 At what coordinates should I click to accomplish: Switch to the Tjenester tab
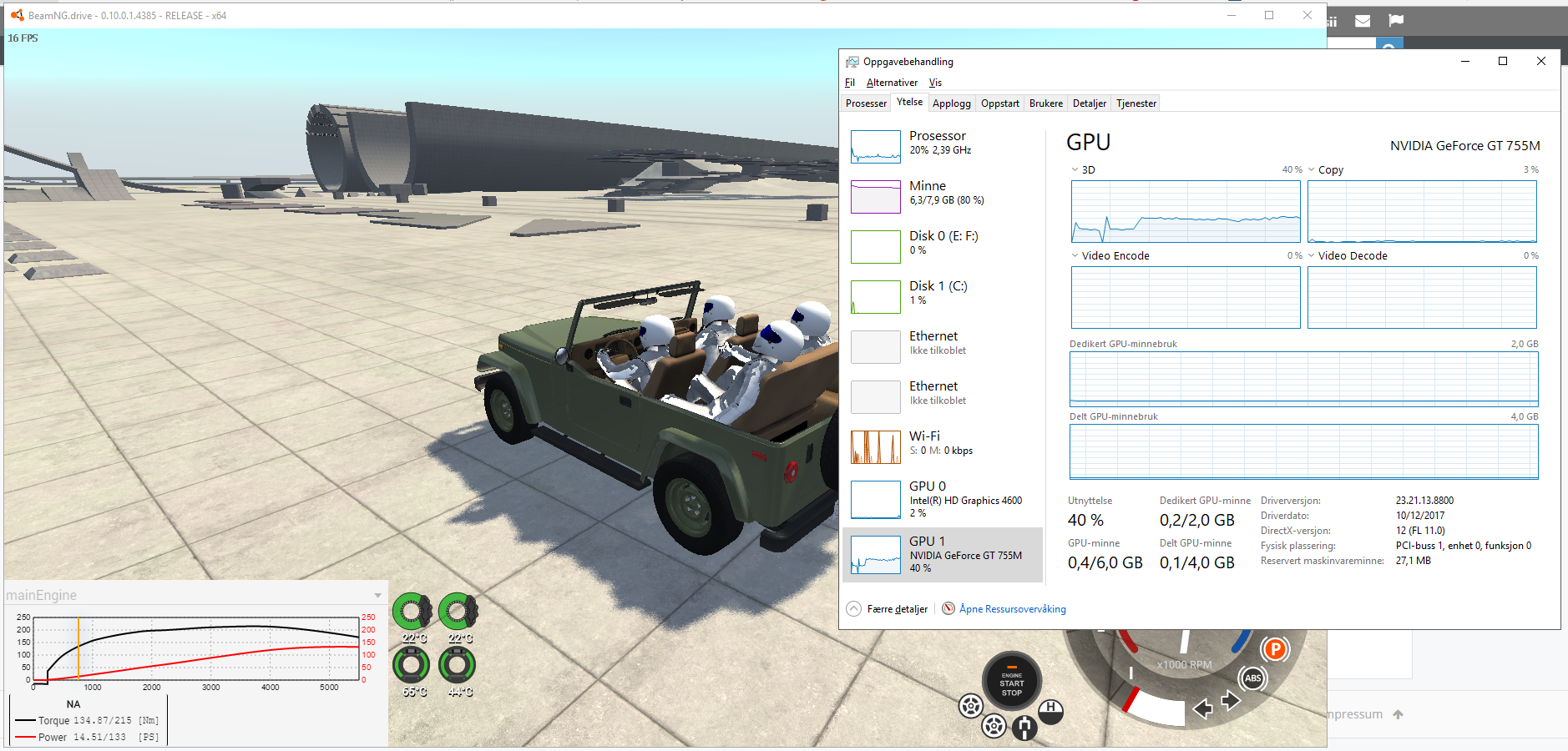click(x=1136, y=103)
